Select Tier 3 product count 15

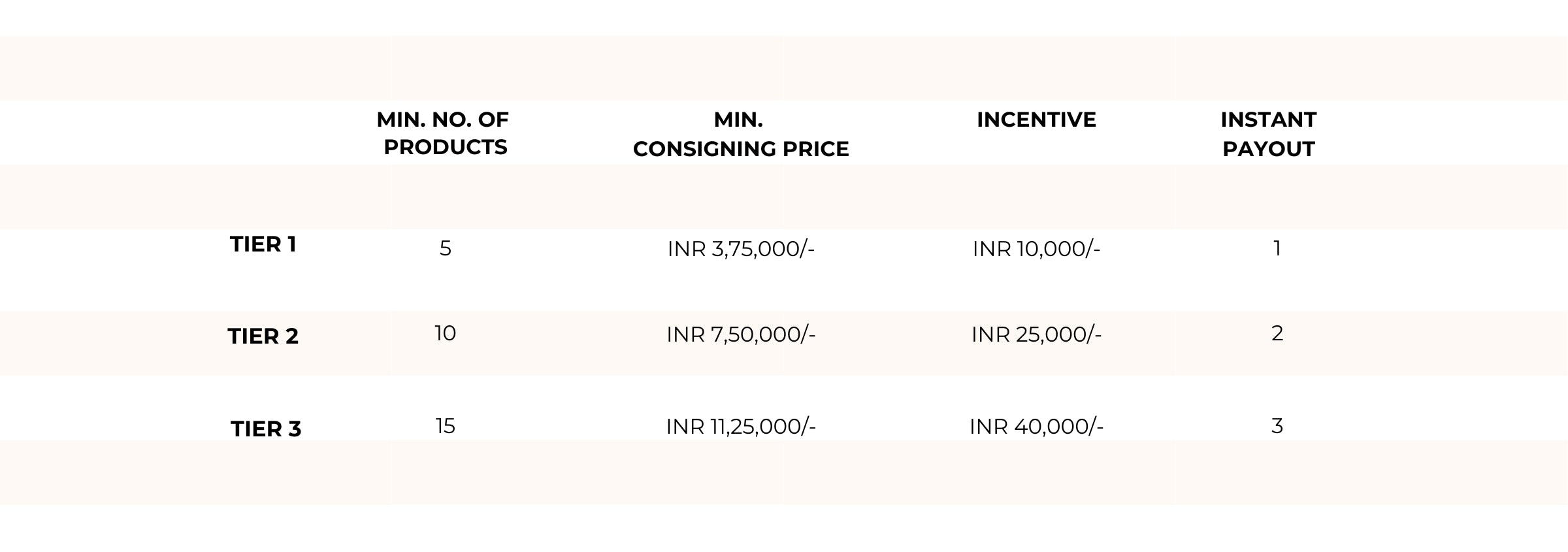[x=446, y=426]
